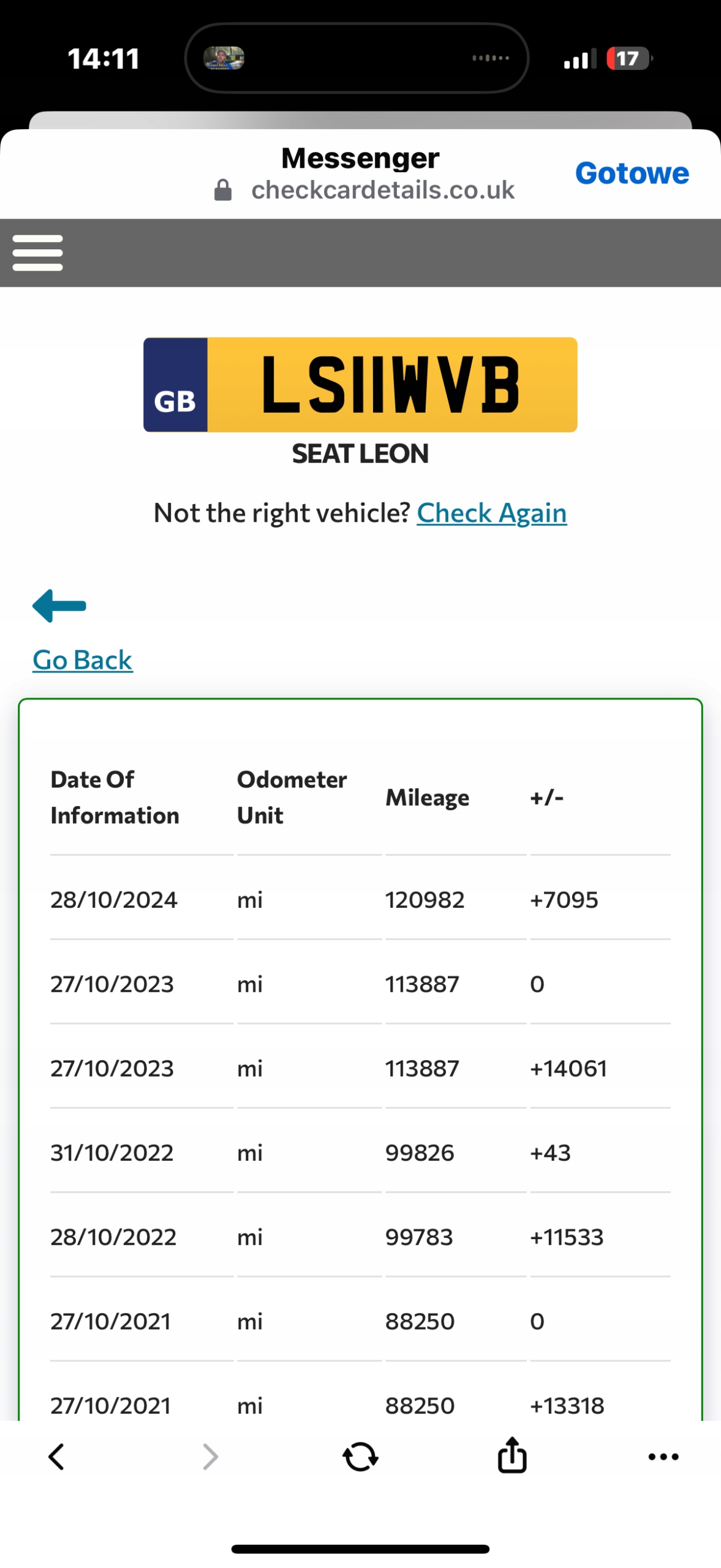721x1568 pixels.
Task: Tap the battery indicator in status bar
Action: tap(629, 59)
